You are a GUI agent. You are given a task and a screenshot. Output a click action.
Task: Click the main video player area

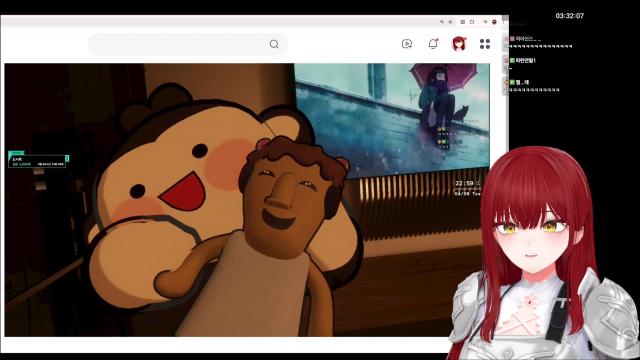point(247,200)
